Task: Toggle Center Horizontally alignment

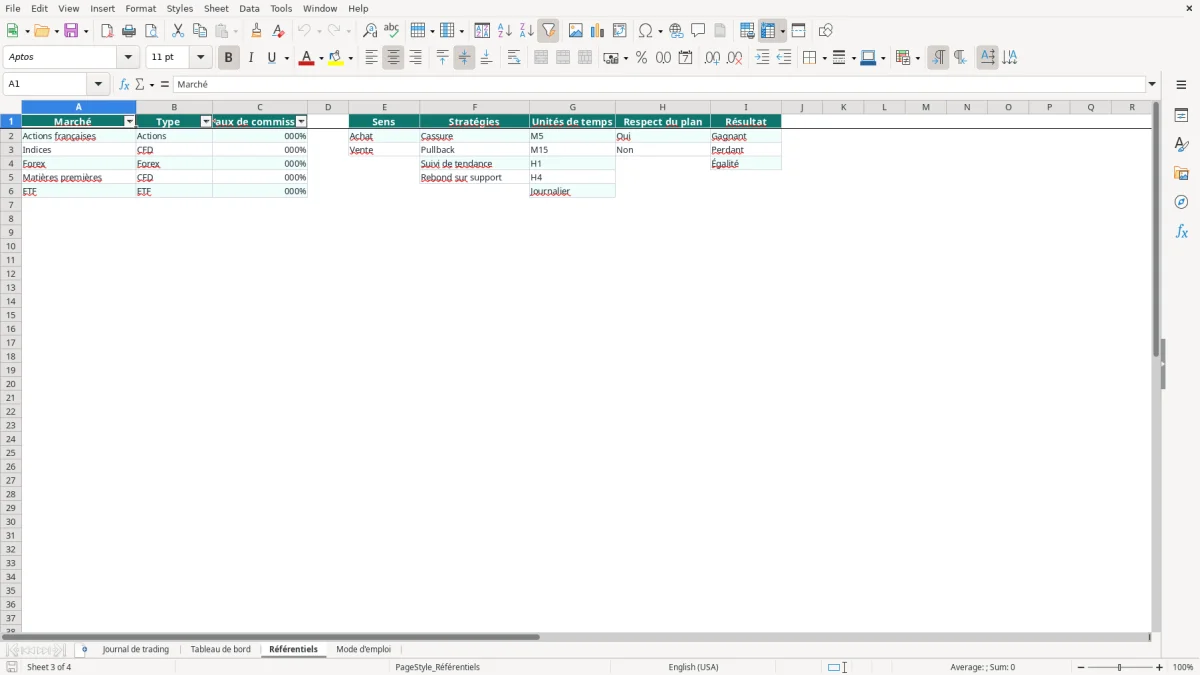Action: click(393, 58)
